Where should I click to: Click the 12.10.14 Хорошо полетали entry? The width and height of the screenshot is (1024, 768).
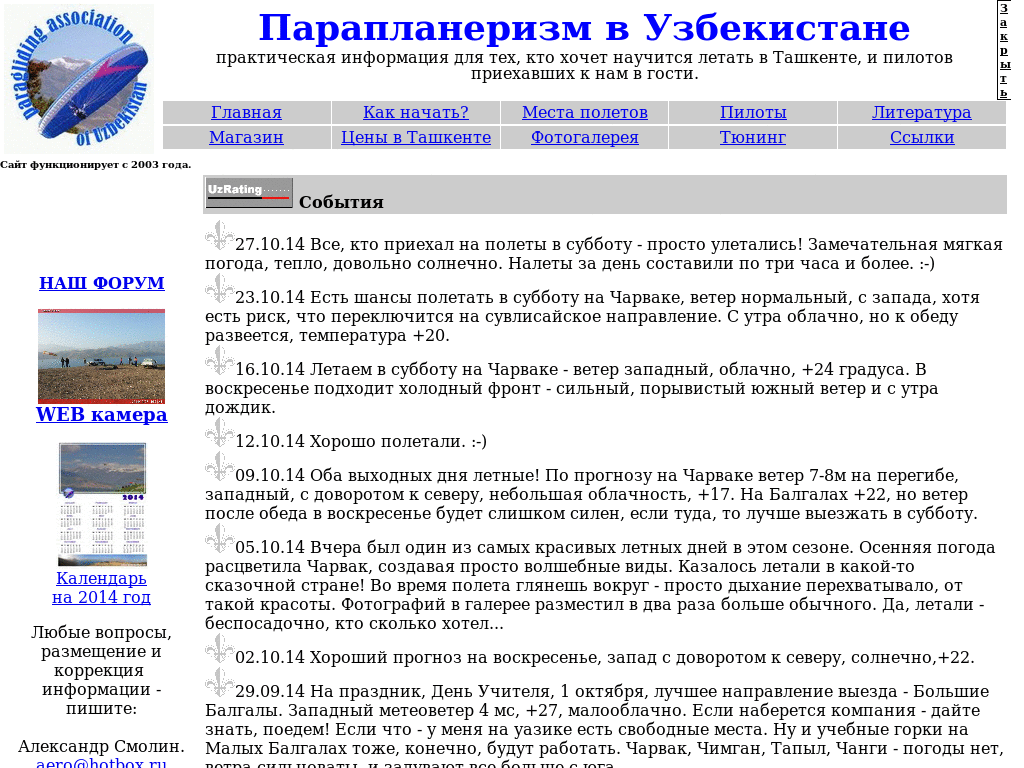361,441
